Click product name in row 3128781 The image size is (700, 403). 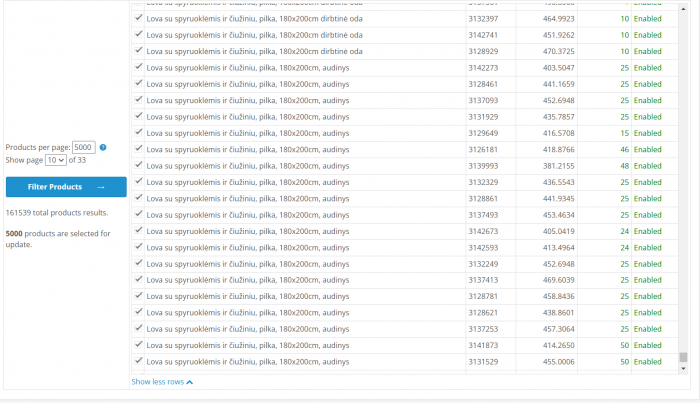[248, 296]
